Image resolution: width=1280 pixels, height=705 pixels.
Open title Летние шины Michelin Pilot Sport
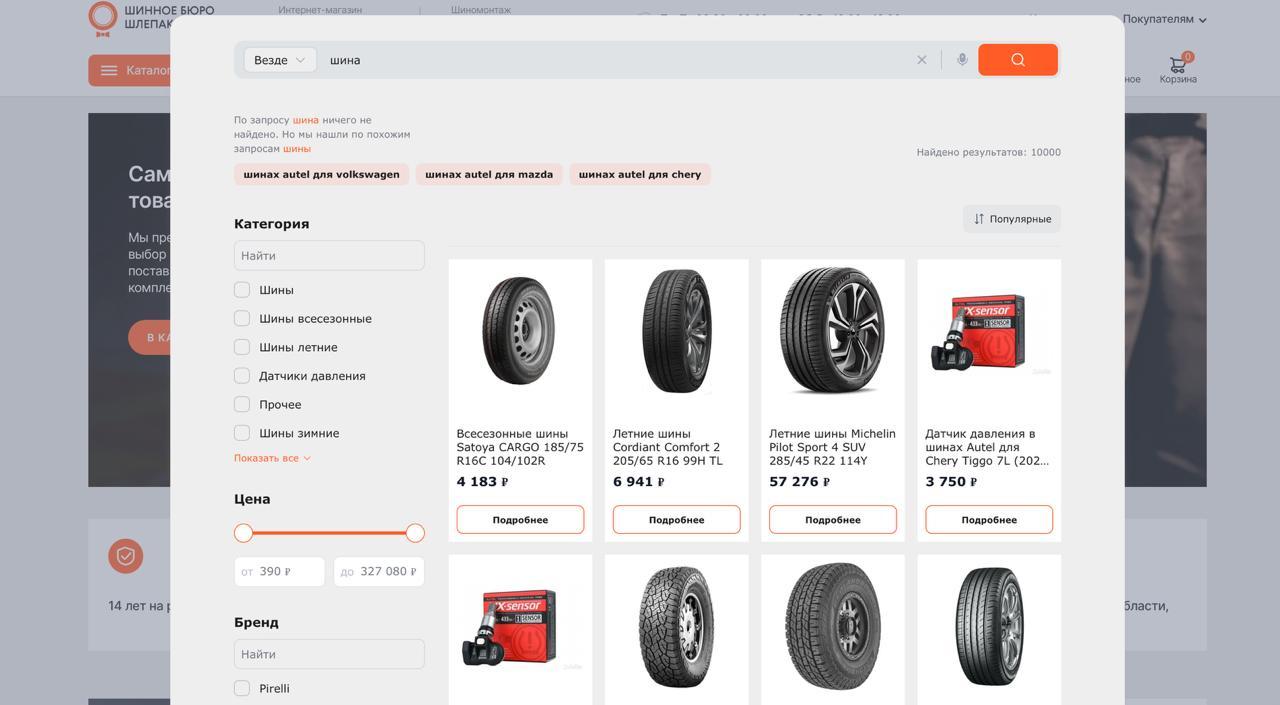pyautogui.click(x=832, y=447)
